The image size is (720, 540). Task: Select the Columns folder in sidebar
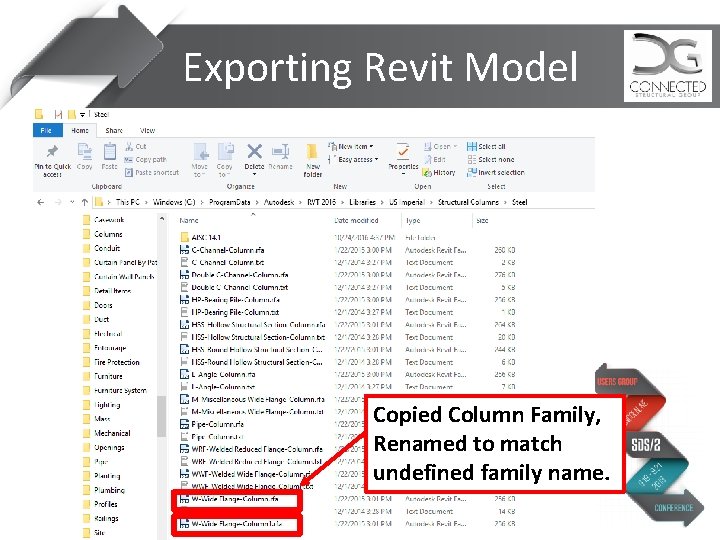click(102, 234)
